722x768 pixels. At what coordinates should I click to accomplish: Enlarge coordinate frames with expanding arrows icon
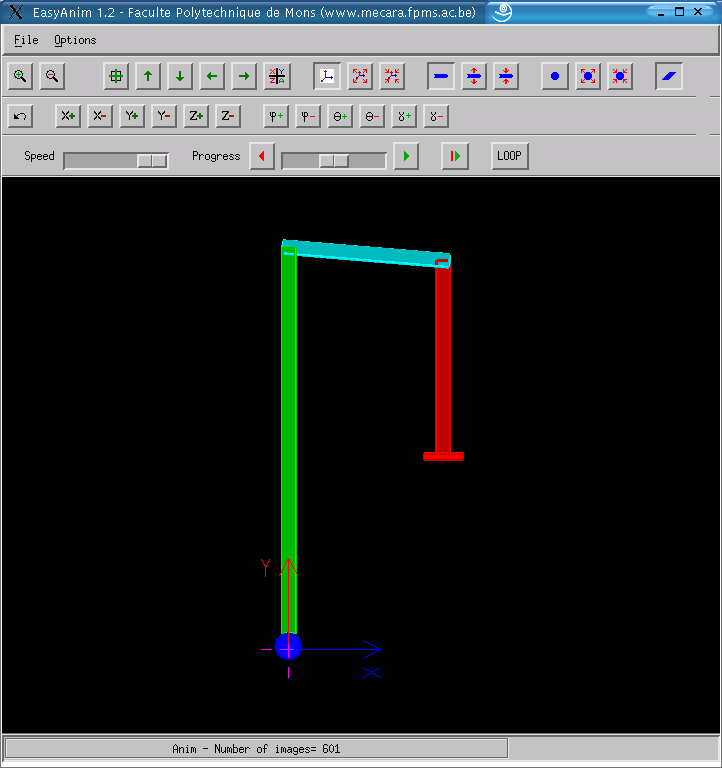pos(360,76)
